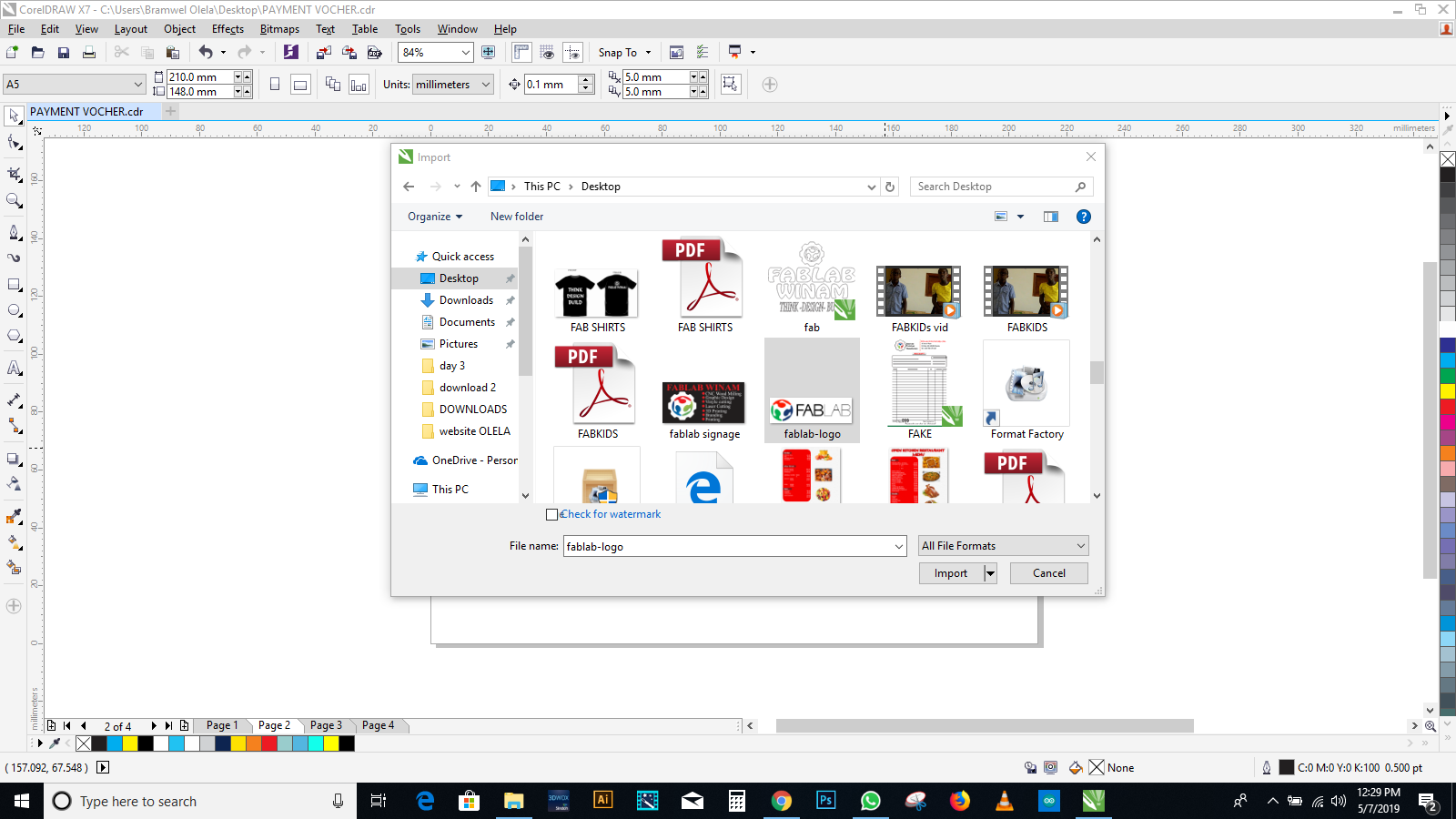Set portrait page orientation

coord(275,85)
